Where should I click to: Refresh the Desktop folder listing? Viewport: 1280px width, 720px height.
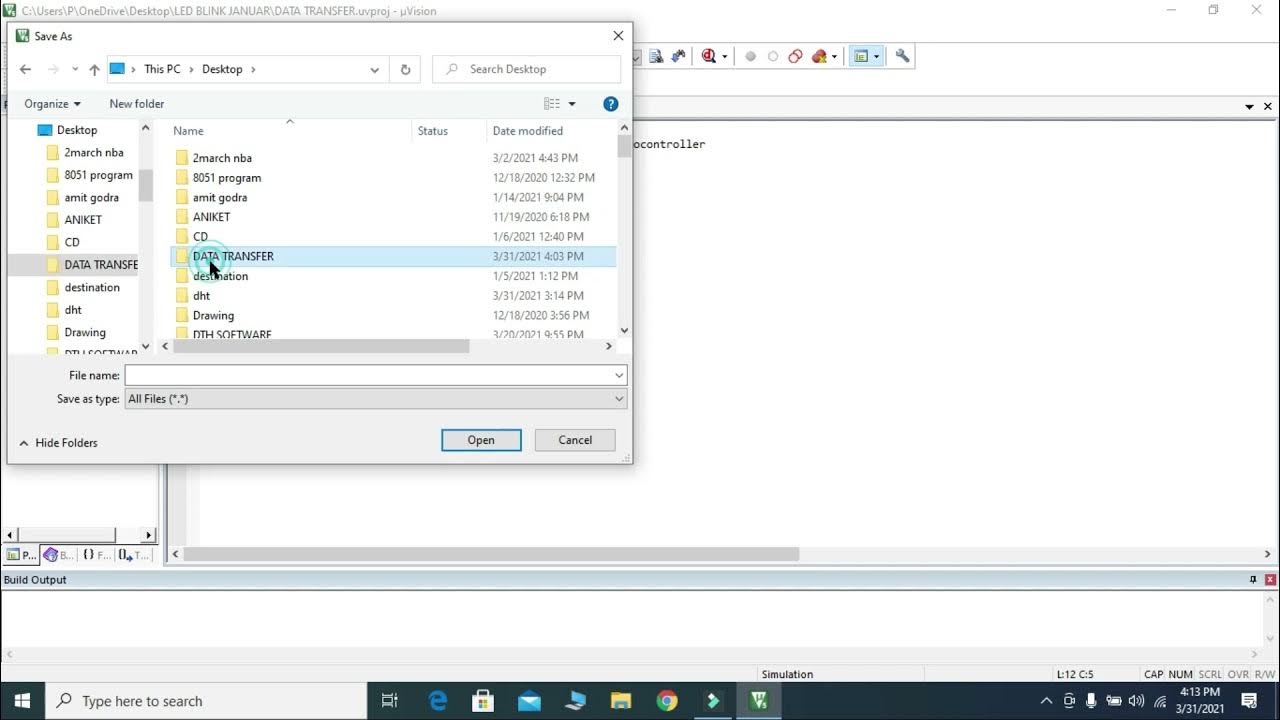tap(405, 69)
